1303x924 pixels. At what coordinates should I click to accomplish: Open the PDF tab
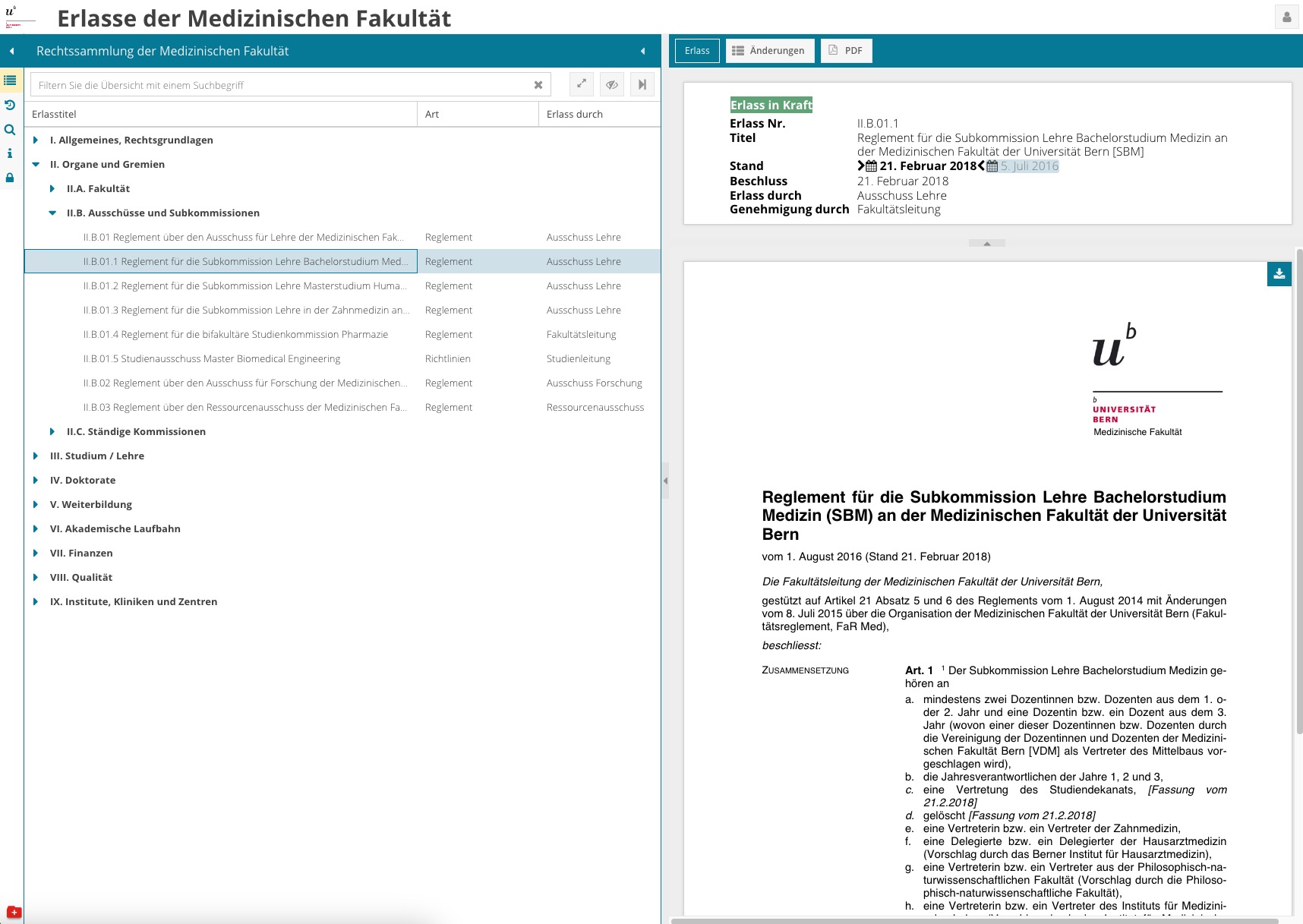pos(846,51)
